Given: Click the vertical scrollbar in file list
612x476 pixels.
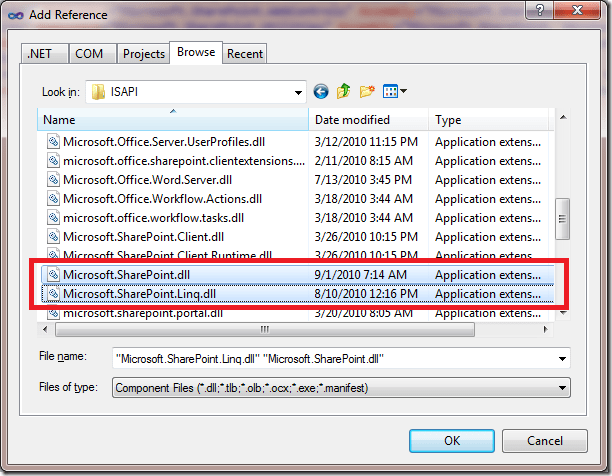Looking at the screenshot, I should coord(562,214).
